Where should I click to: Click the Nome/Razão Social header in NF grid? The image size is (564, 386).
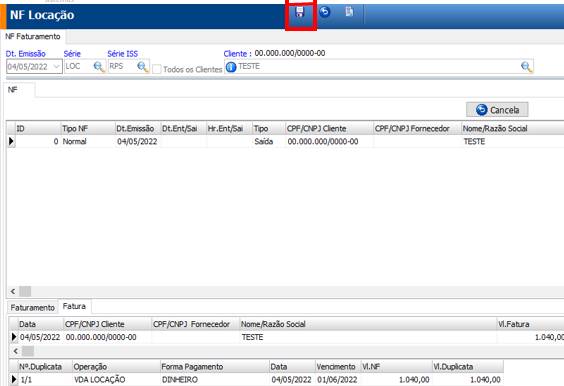click(513, 128)
